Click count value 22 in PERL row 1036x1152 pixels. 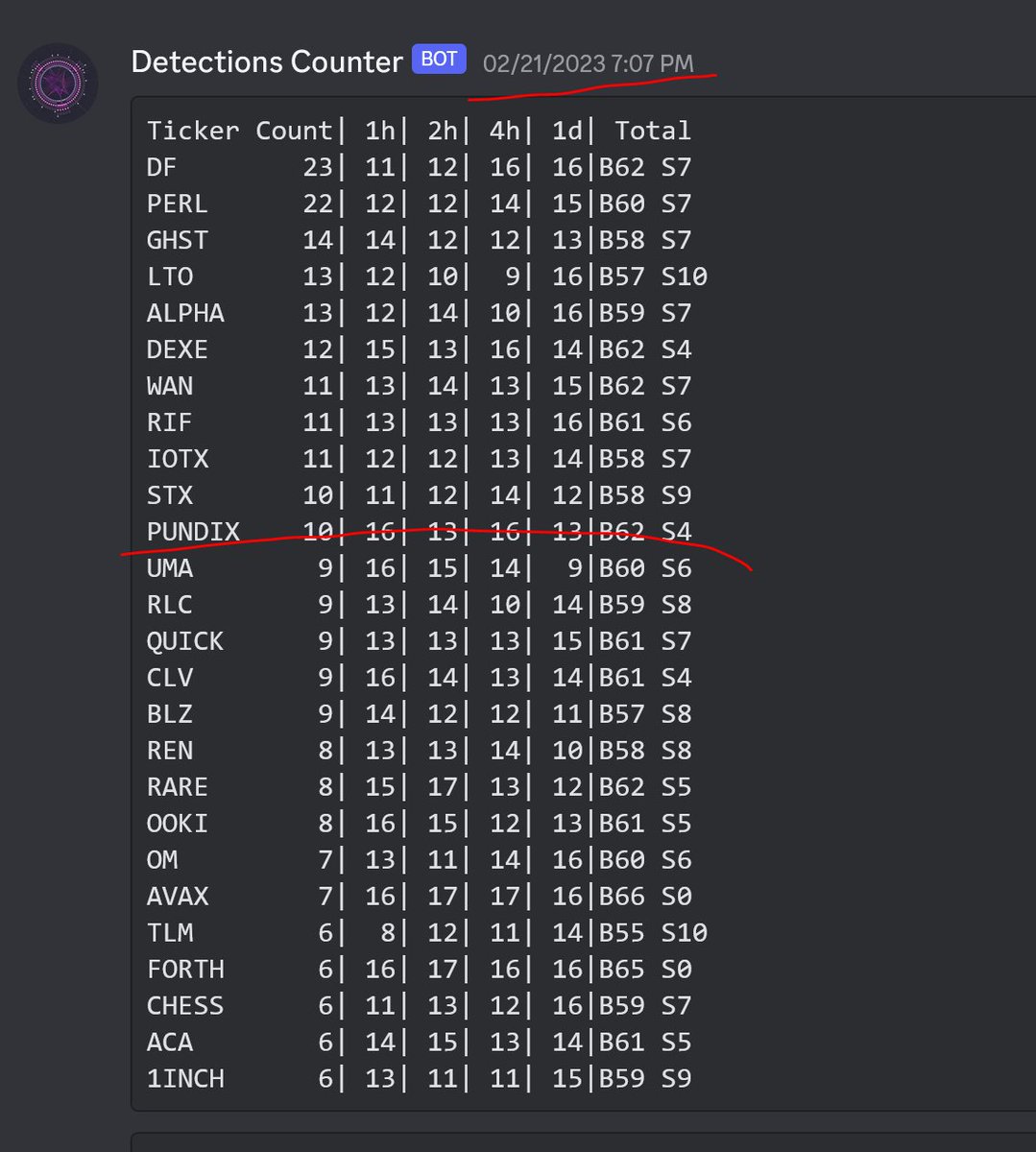coord(318,204)
